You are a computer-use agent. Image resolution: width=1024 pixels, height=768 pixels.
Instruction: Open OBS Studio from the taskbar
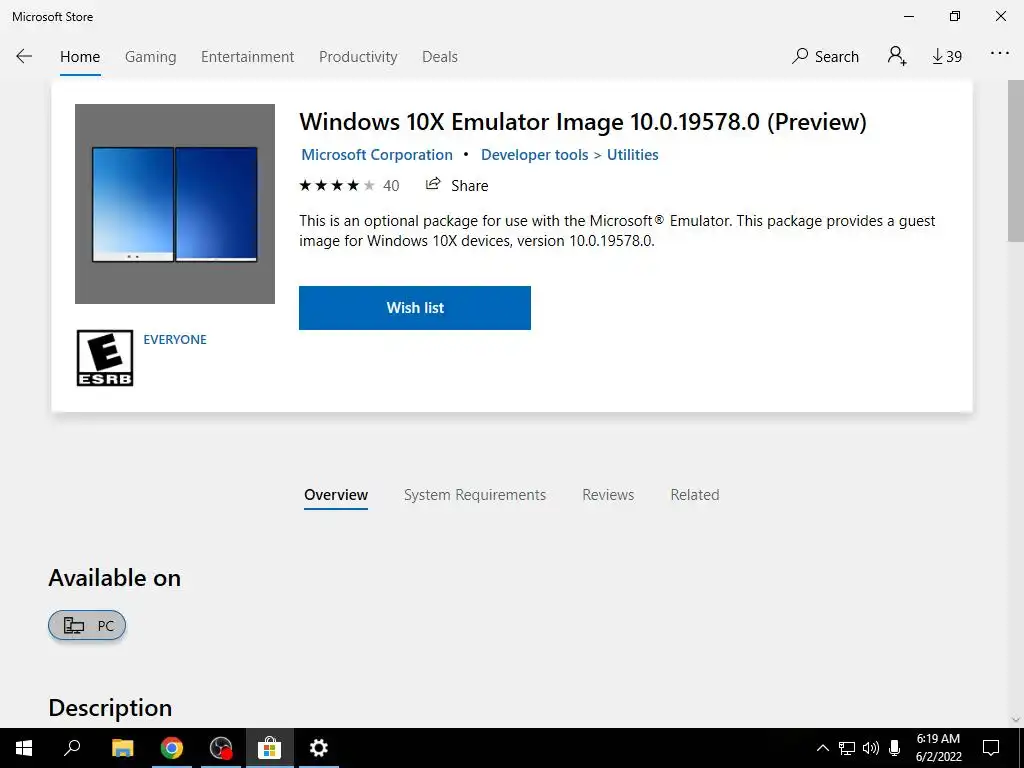(221, 748)
